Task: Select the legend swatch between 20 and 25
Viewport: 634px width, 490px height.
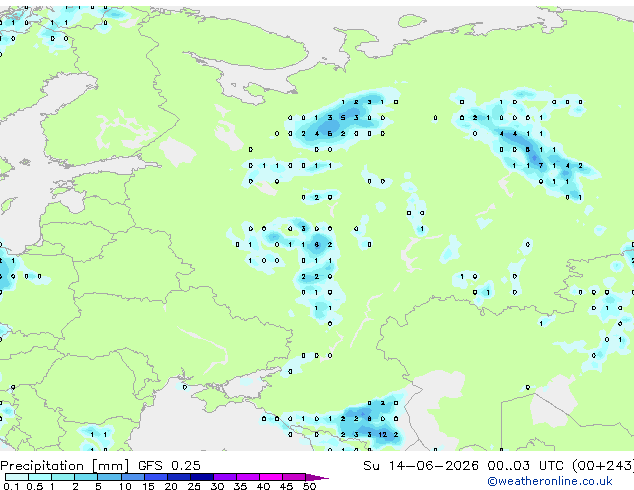Action: click(x=178, y=477)
